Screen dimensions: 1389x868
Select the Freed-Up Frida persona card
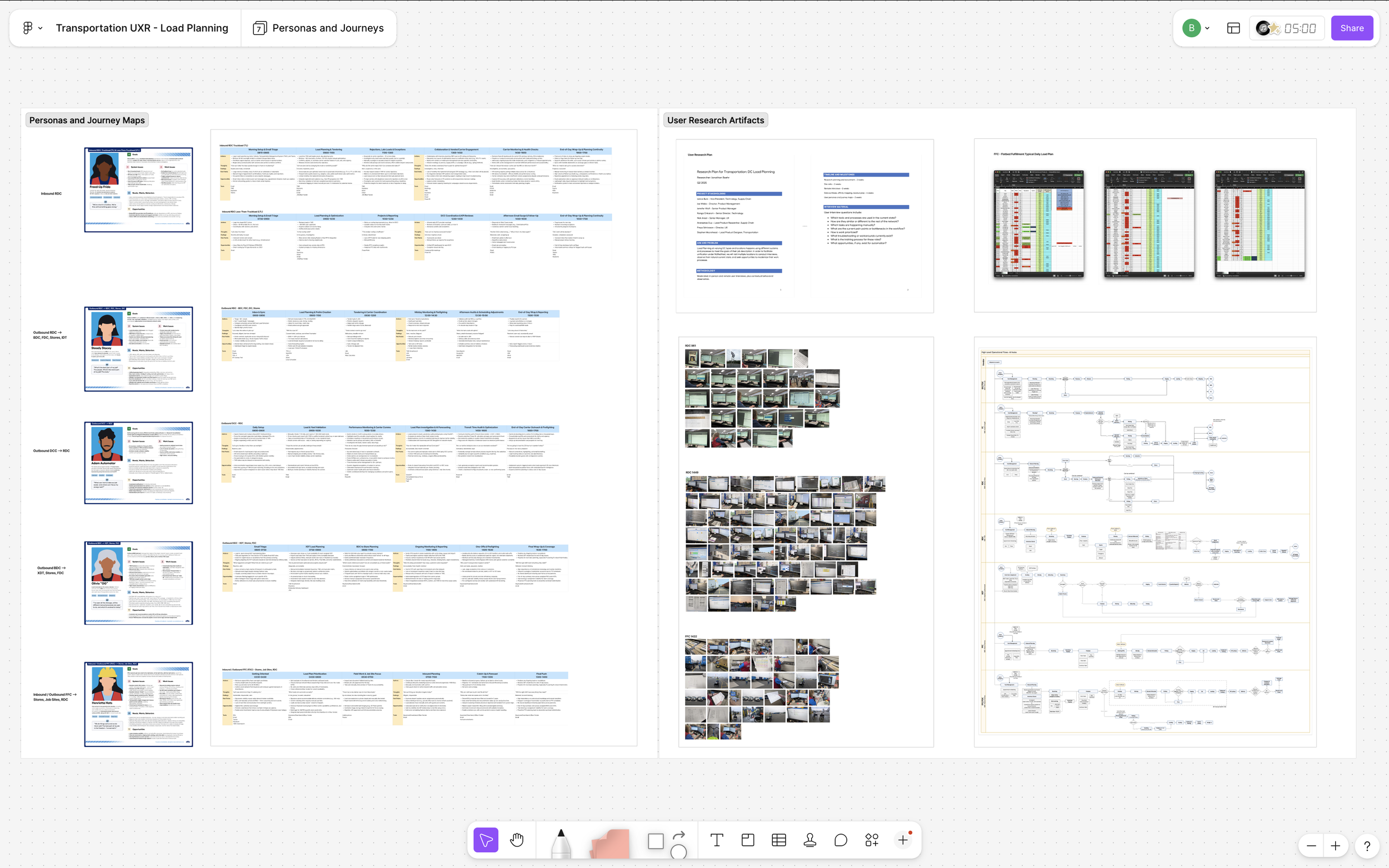tap(138, 189)
